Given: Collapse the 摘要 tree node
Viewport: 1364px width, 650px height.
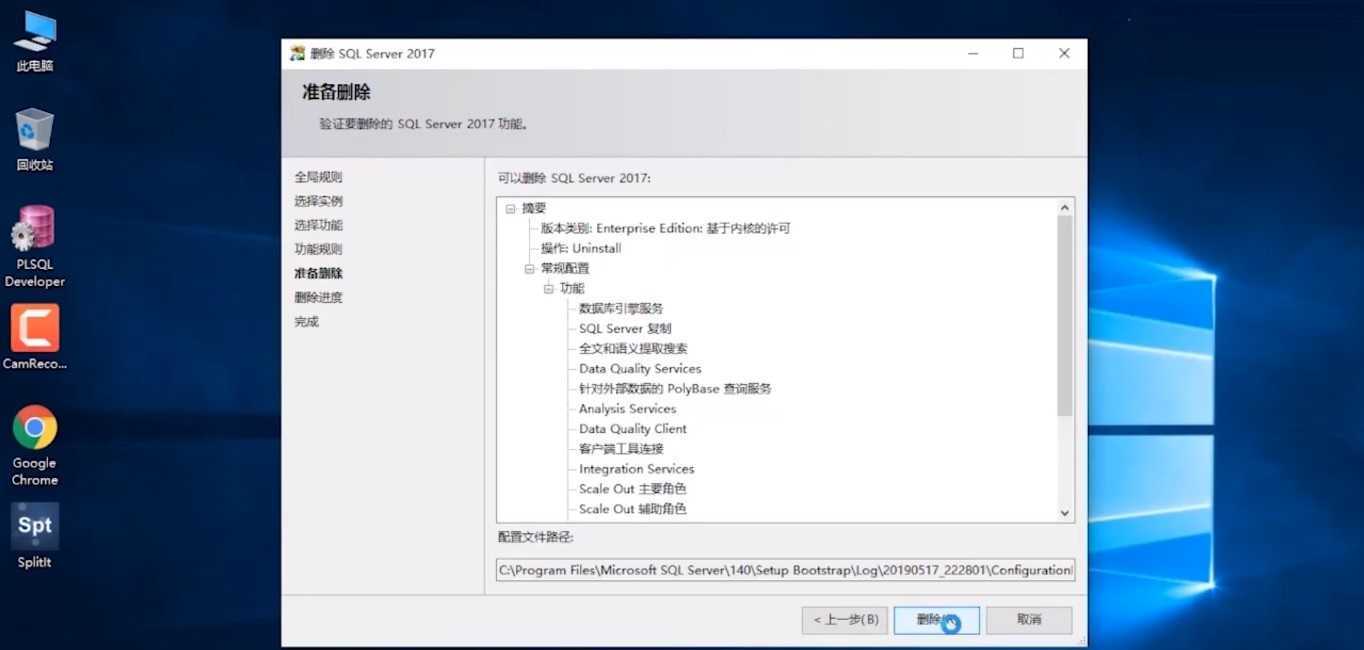Looking at the screenshot, I should [x=510, y=208].
